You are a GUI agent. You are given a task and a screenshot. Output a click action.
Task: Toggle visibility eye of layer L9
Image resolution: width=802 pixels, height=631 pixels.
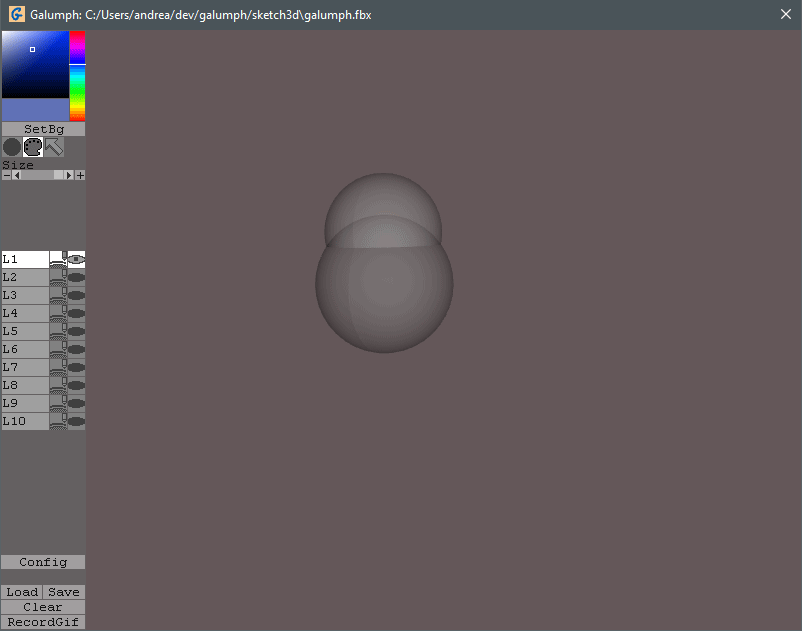coord(76,403)
